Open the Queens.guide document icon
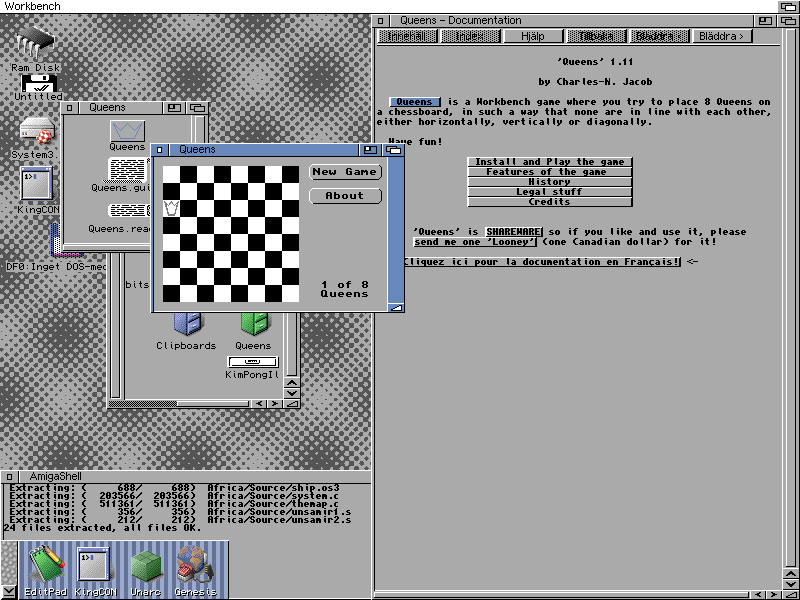The image size is (800, 600). (x=128, y=170)
